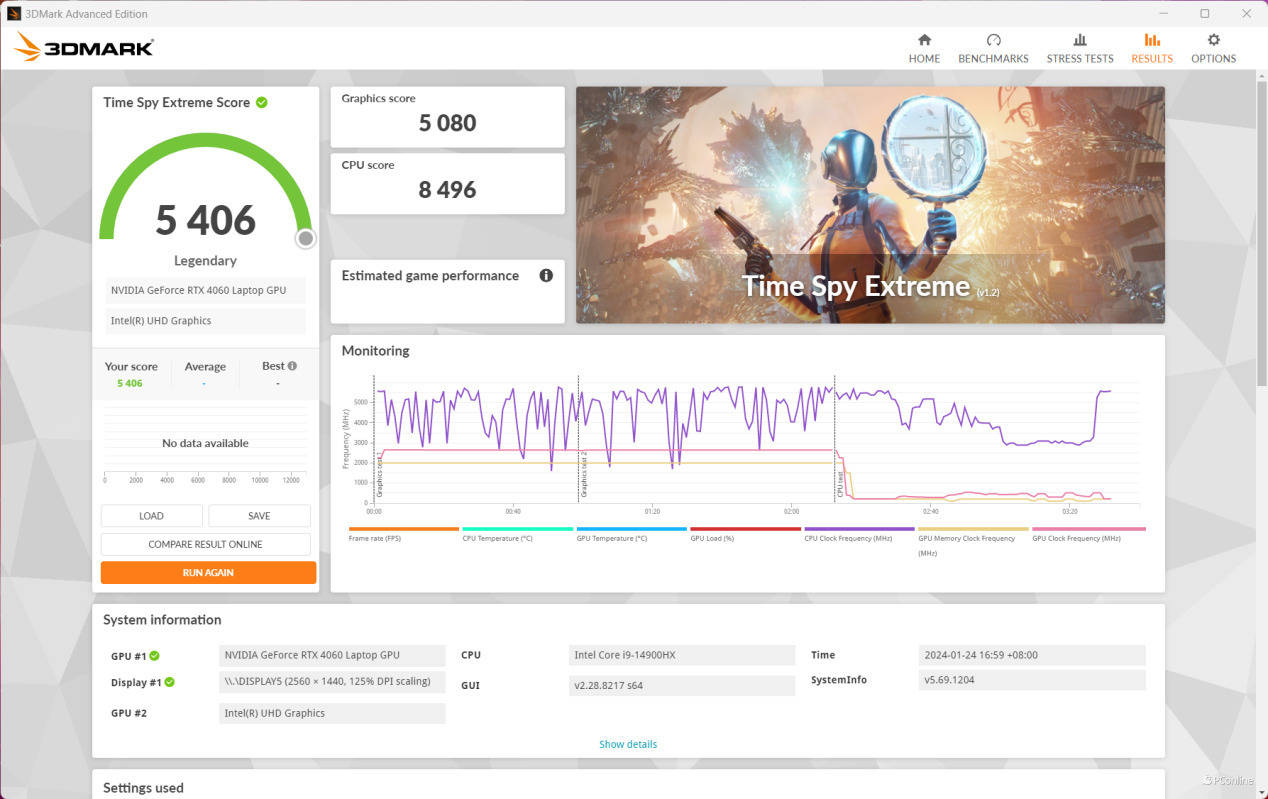The height and width of the screenshot is (799, 1268).
Task: Click the overall score 5 406
Action: [206, 220]
